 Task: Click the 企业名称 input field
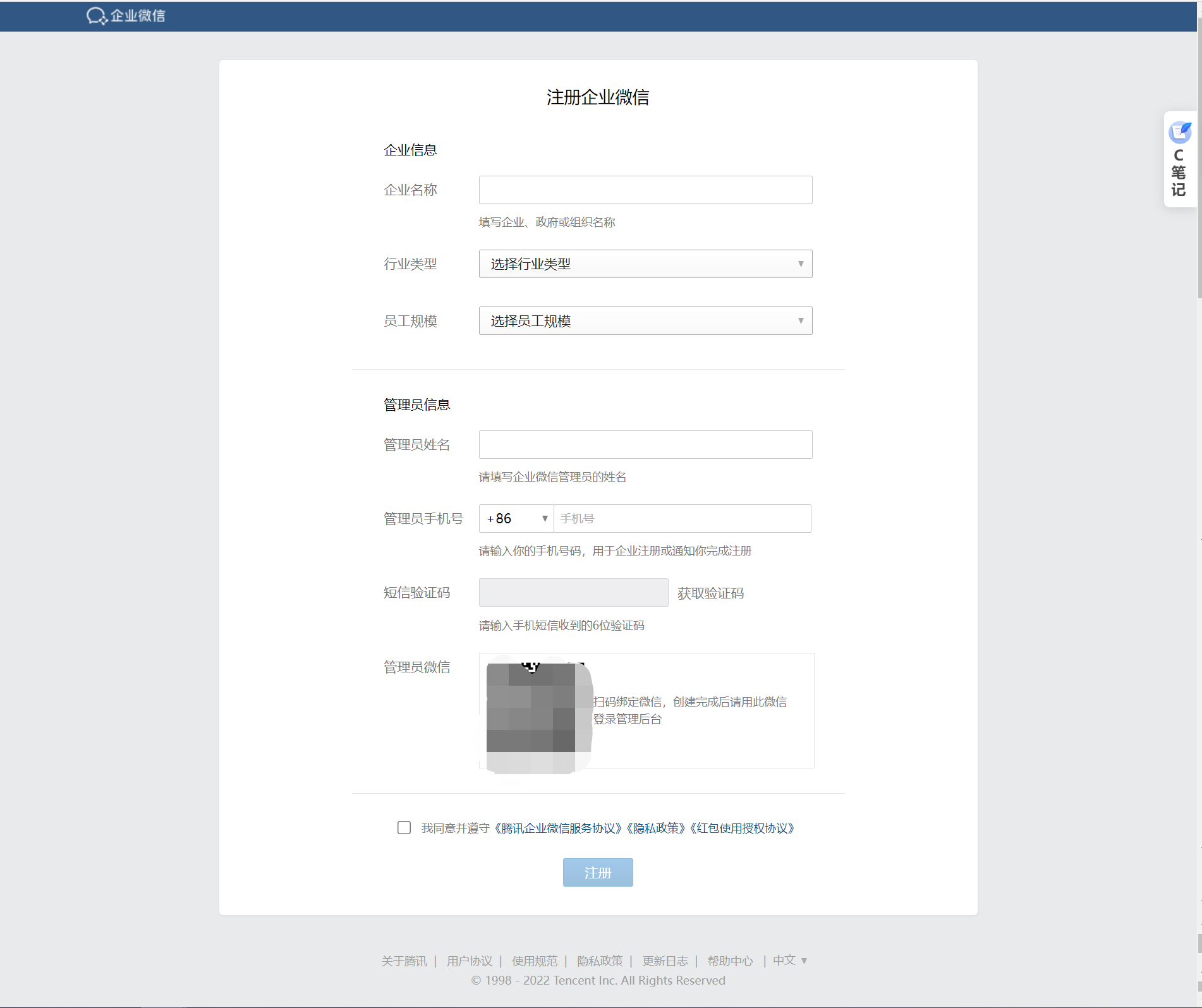click(x=645, y=190)
